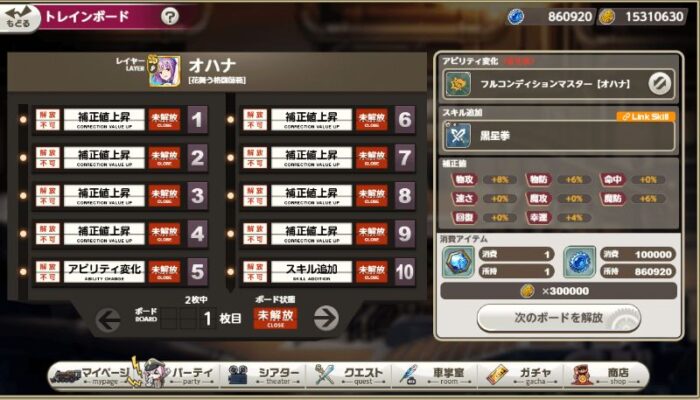Click the 黒星拳 crossed swords skill icon
The image size is (700, 400).
(x=458, y=136)
